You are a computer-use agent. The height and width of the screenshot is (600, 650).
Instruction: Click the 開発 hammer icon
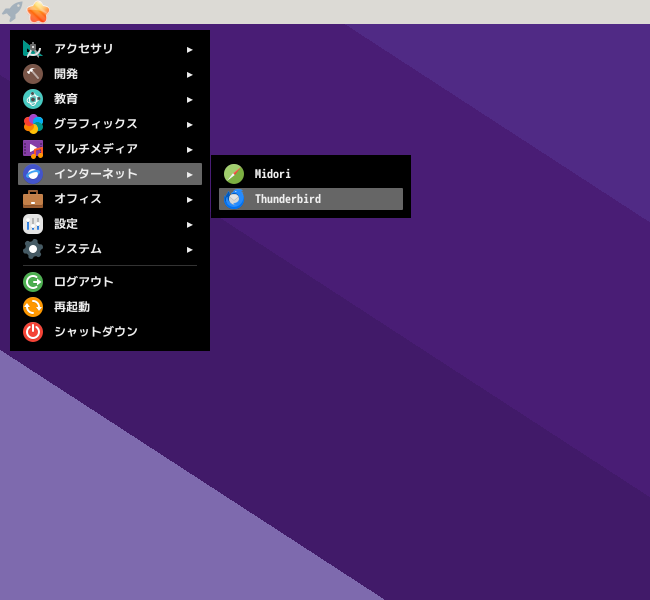[33, 74]
